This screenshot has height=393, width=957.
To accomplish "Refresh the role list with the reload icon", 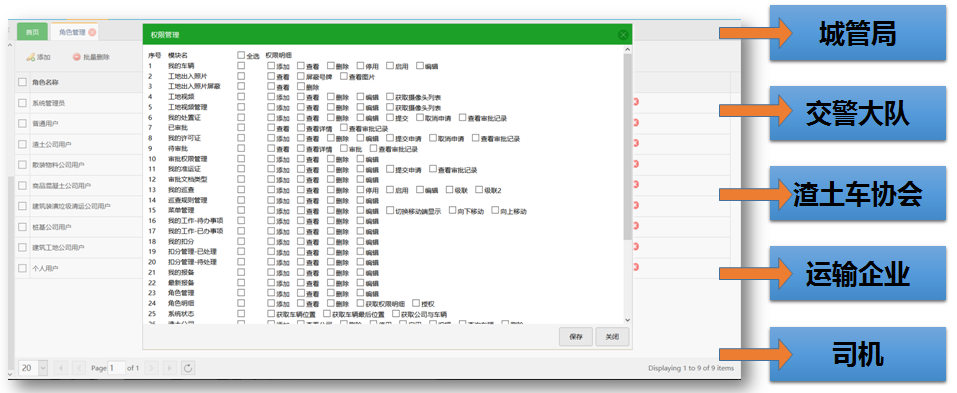I will coord(189,368).
